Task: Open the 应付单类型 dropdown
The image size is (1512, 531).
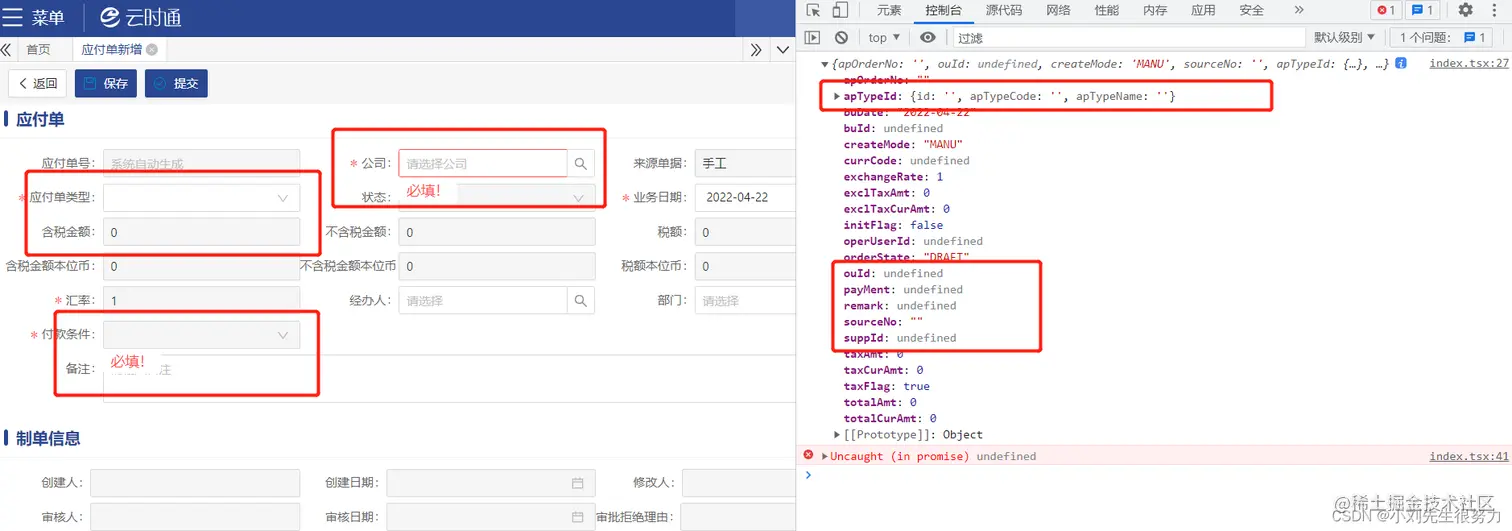Action: pos(201,198)
